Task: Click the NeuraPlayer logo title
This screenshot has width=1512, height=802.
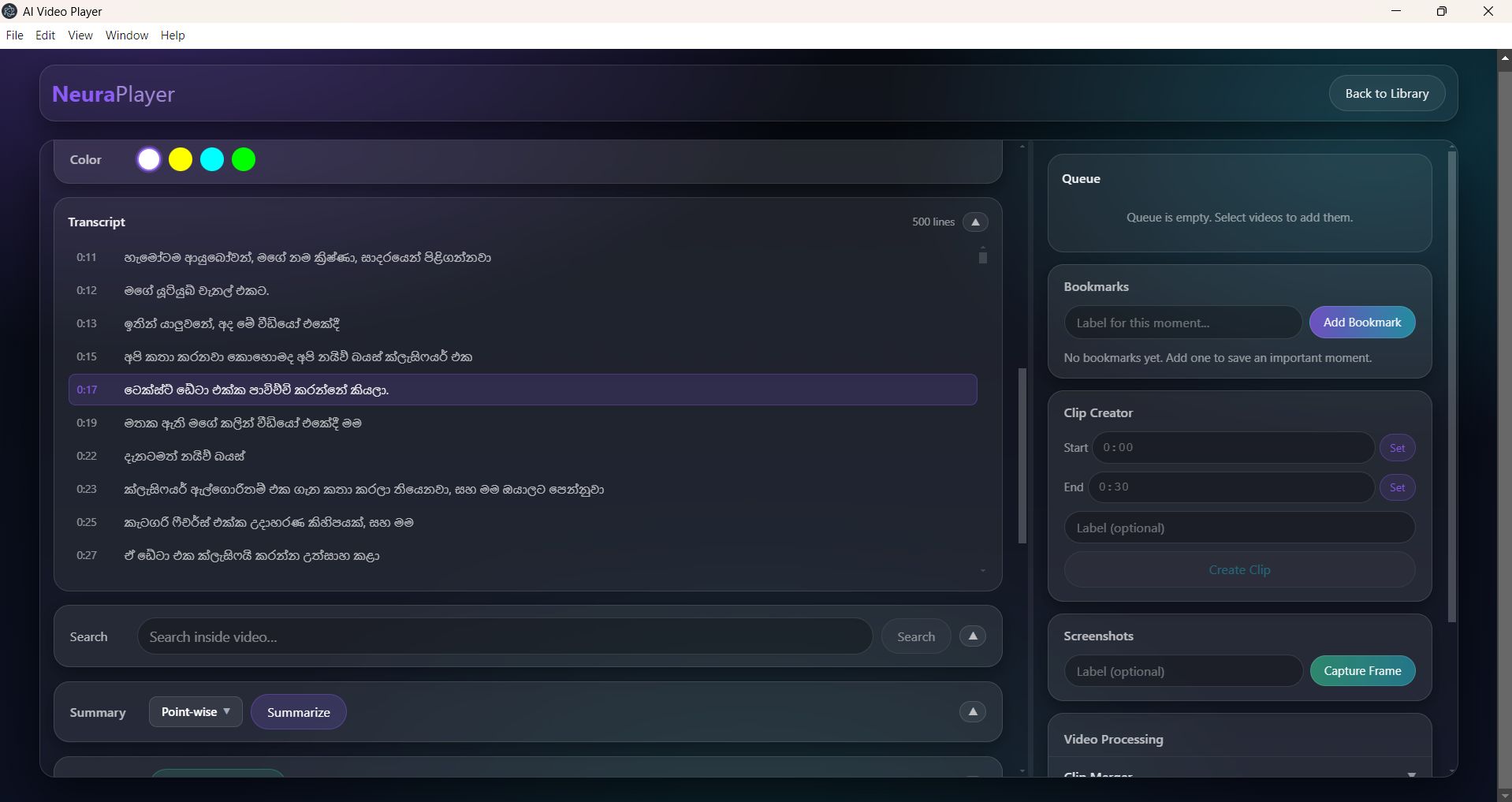Action: point(114,94)
